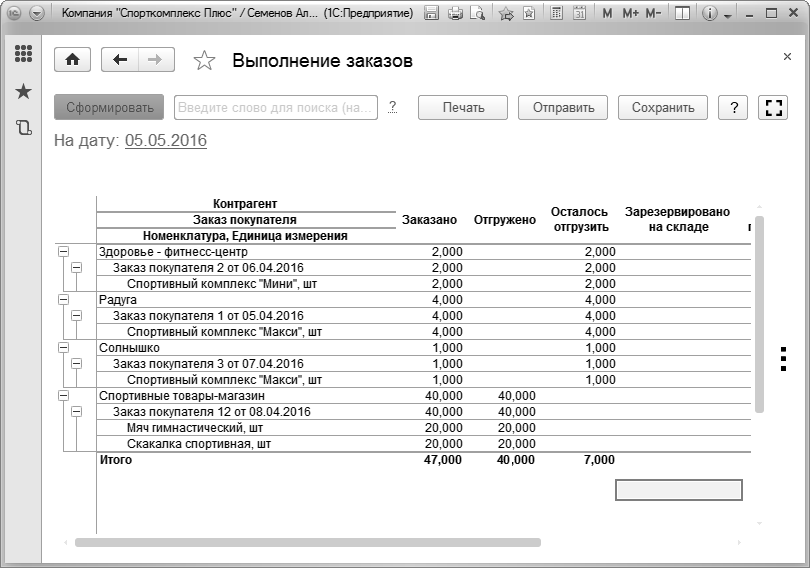810x568 pixels.
Task: Expand report to full screen
Action: 773,107
